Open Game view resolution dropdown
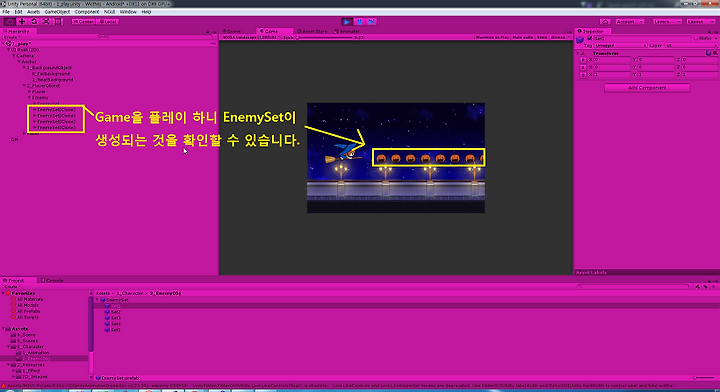Screen dimensions: 720x392 pos(251,37)
